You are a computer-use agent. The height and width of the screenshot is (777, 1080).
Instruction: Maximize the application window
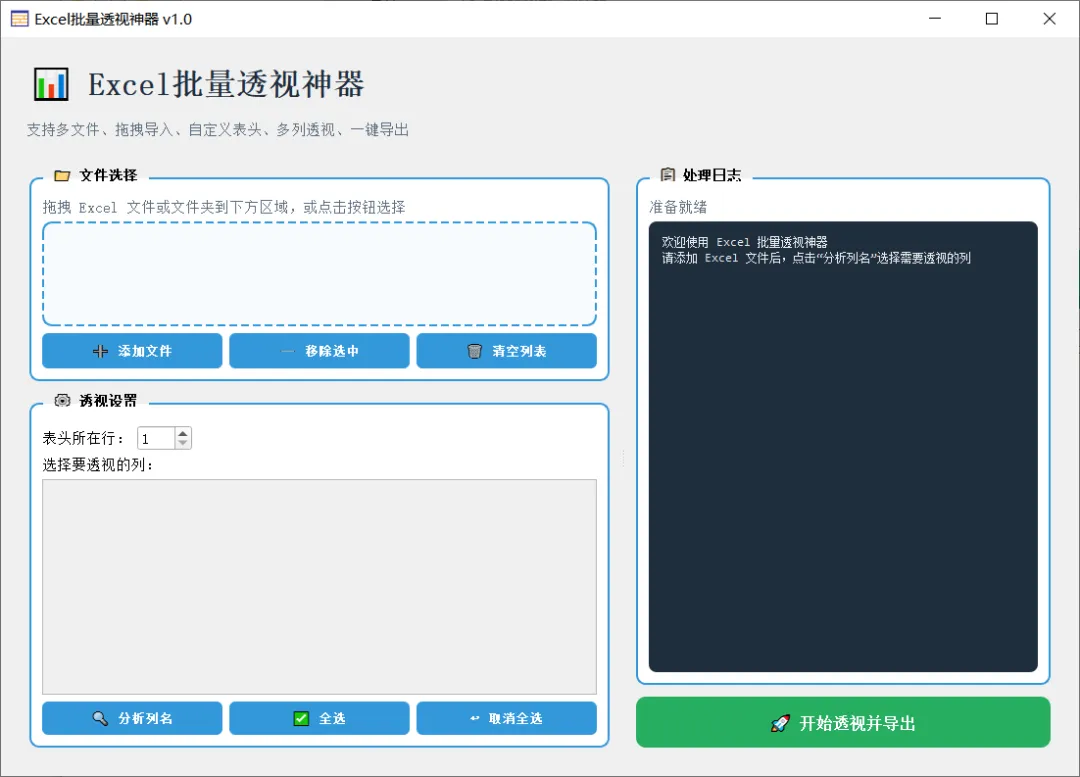tap(992, 19)
